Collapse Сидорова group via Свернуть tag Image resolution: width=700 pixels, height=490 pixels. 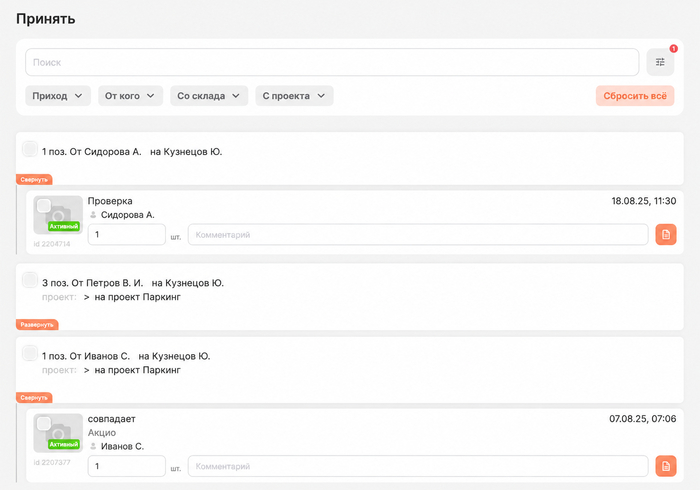(34, 179)
